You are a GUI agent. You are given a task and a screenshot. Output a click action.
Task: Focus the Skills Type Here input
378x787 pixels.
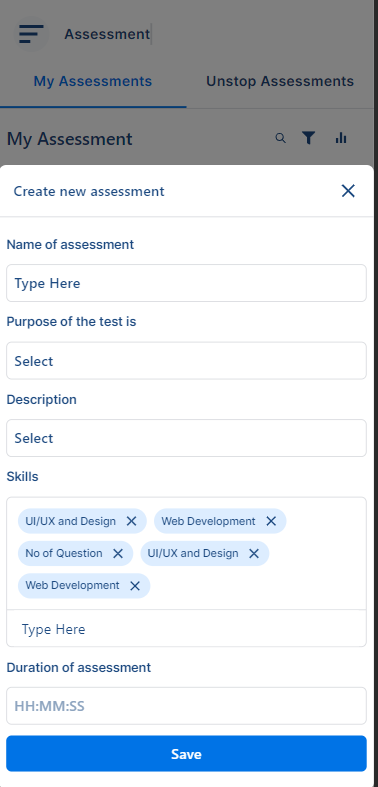(x=186, y=629)
